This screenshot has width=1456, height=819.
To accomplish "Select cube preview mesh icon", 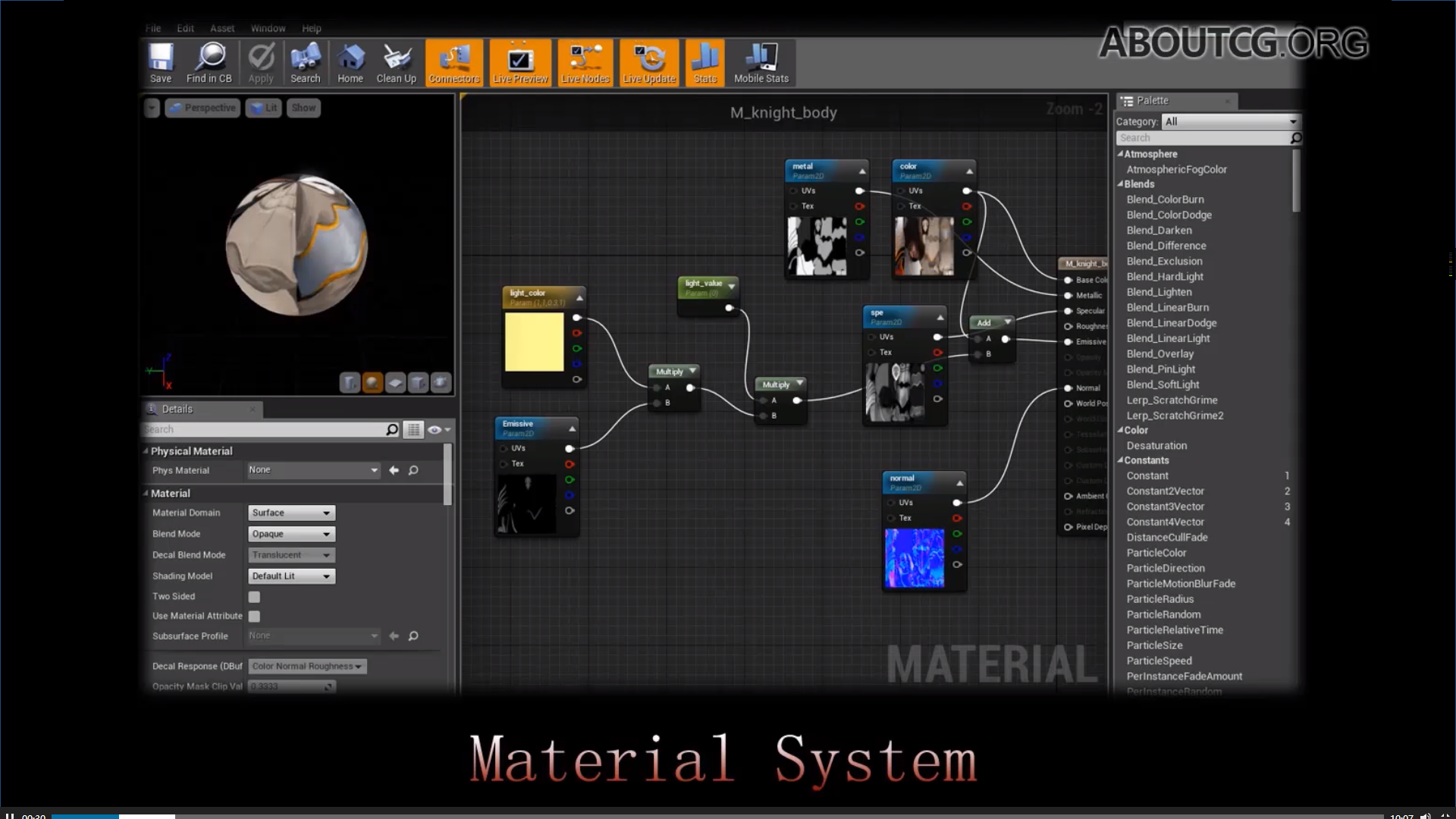I will click(x=418, y=383).
